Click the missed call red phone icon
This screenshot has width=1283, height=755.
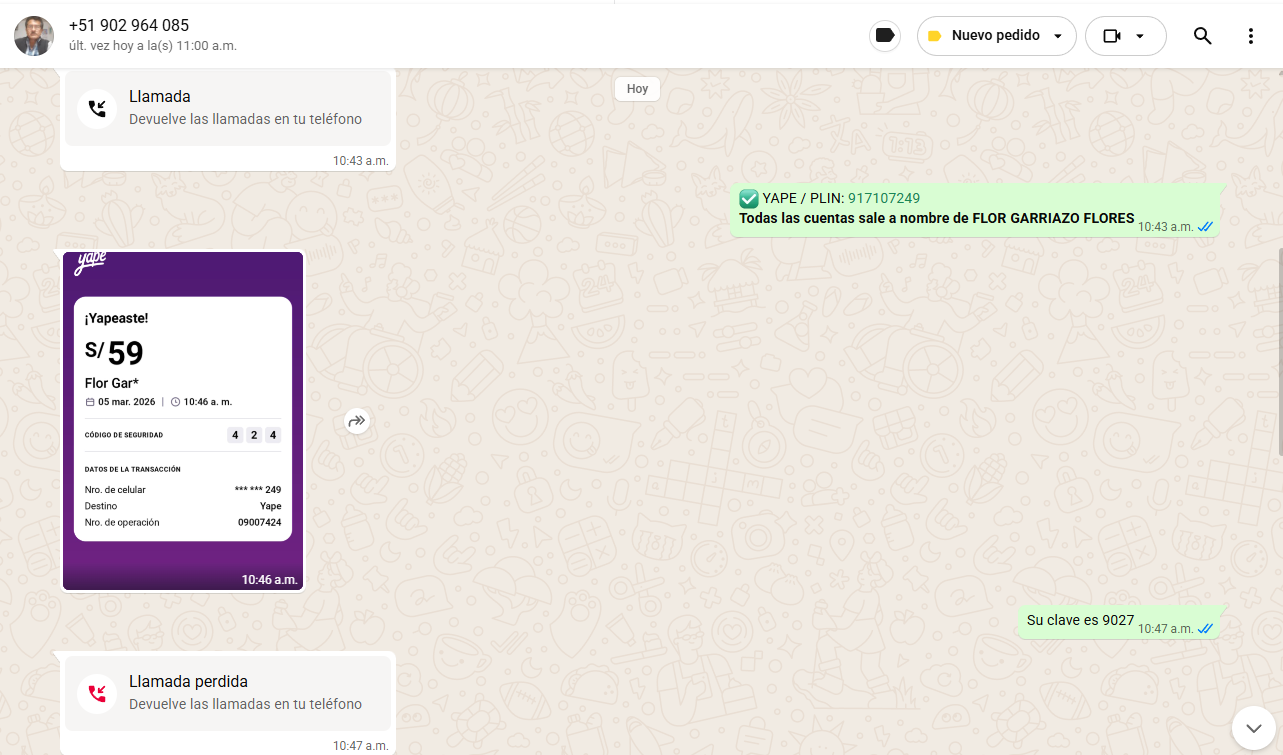pyautogui.click(x=97, y=693)
